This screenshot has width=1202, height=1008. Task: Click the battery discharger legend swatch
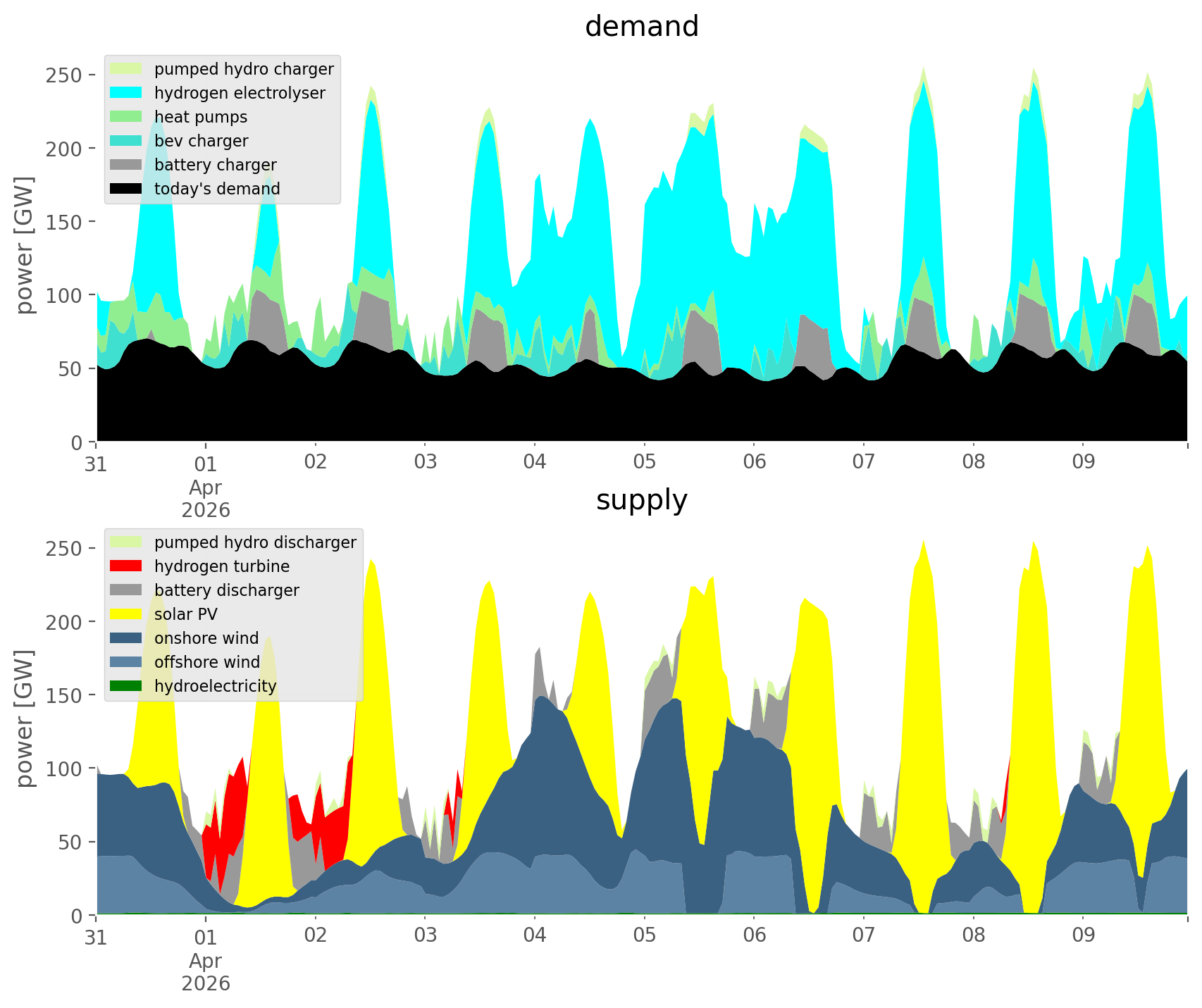point(126,590)
